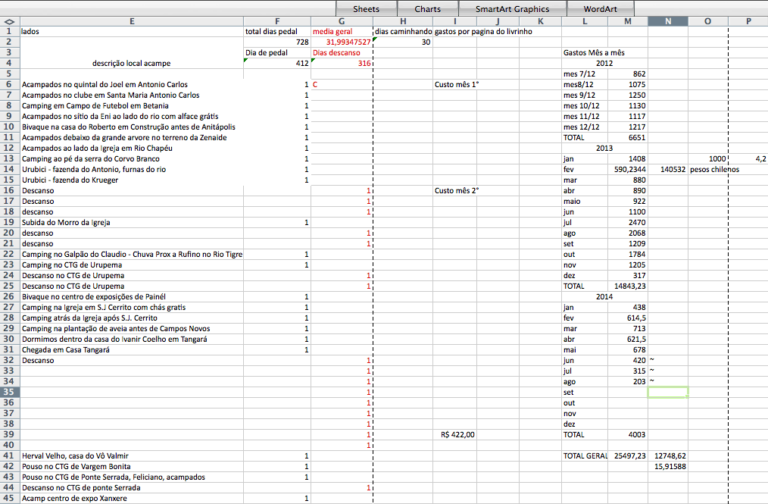Click the 'Custo mês 1°' cell
768x504 pixels.
(457, 85)
